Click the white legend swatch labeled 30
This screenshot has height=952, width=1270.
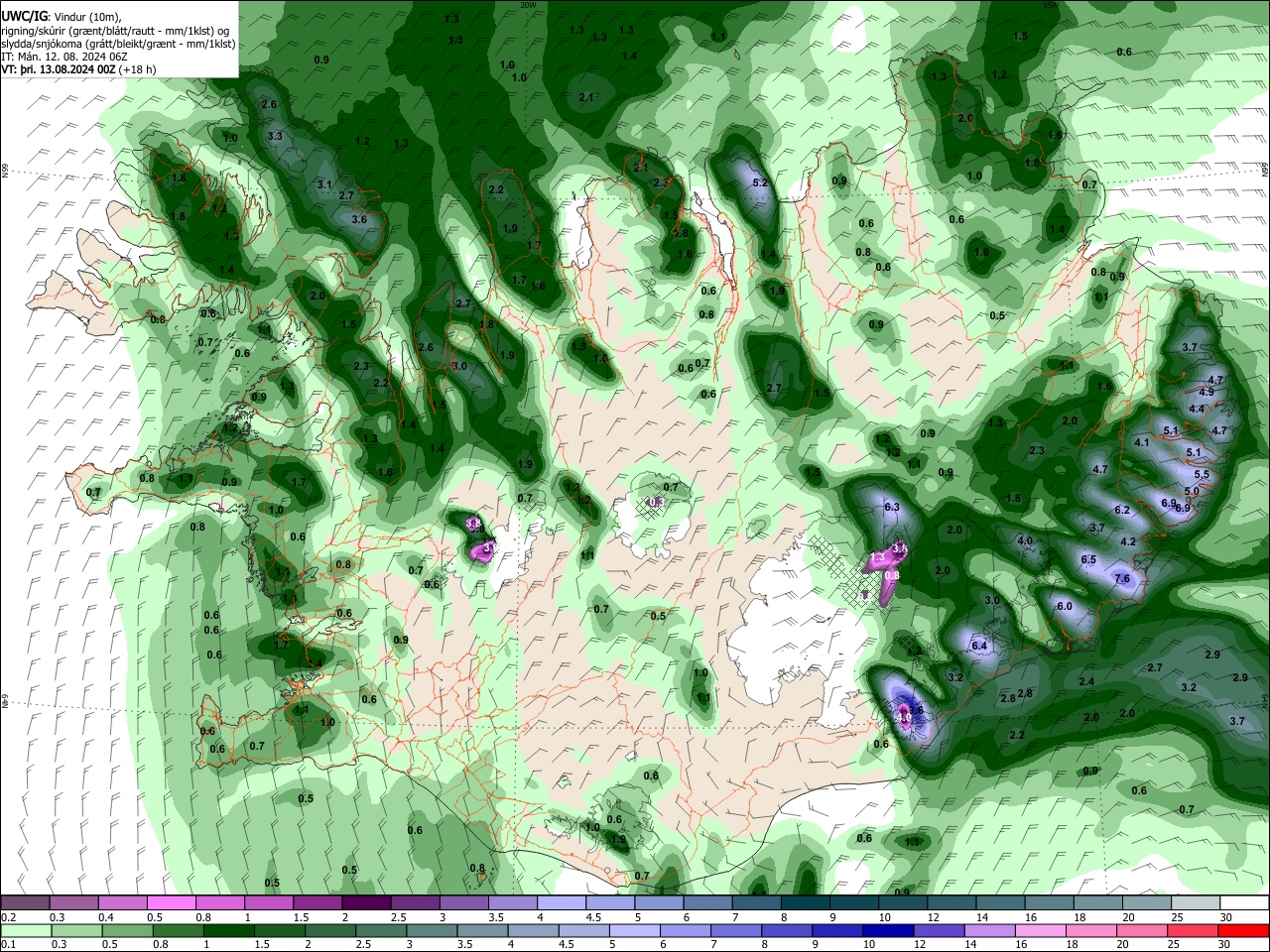(x=1245, y=903)
